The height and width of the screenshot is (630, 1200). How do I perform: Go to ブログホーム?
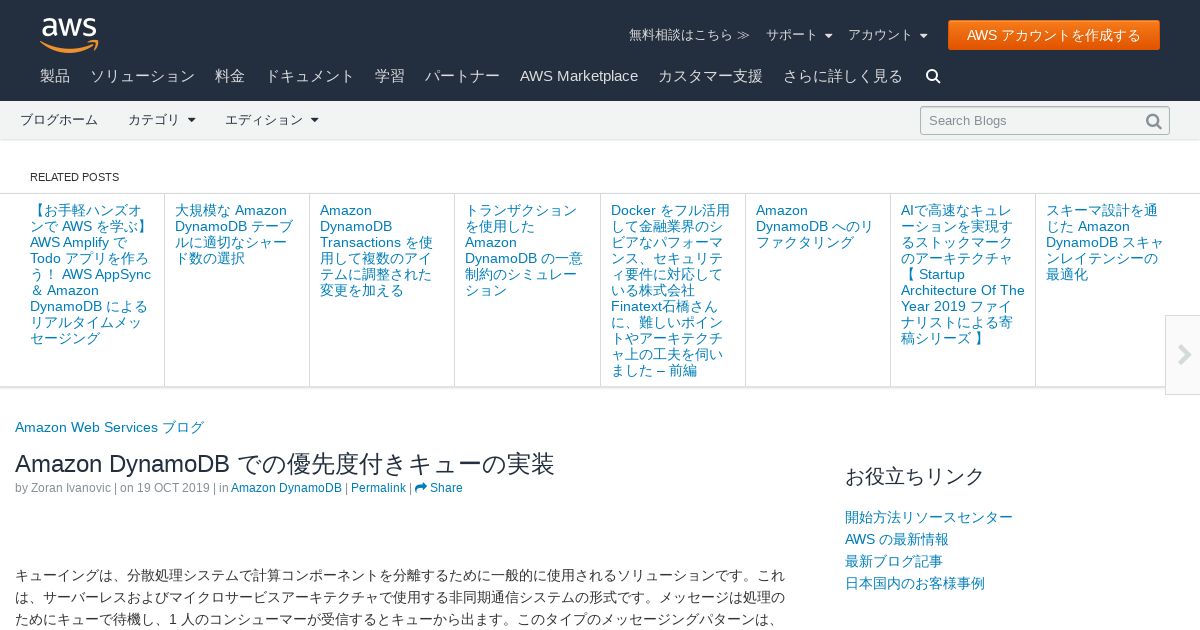coord(59,120)
